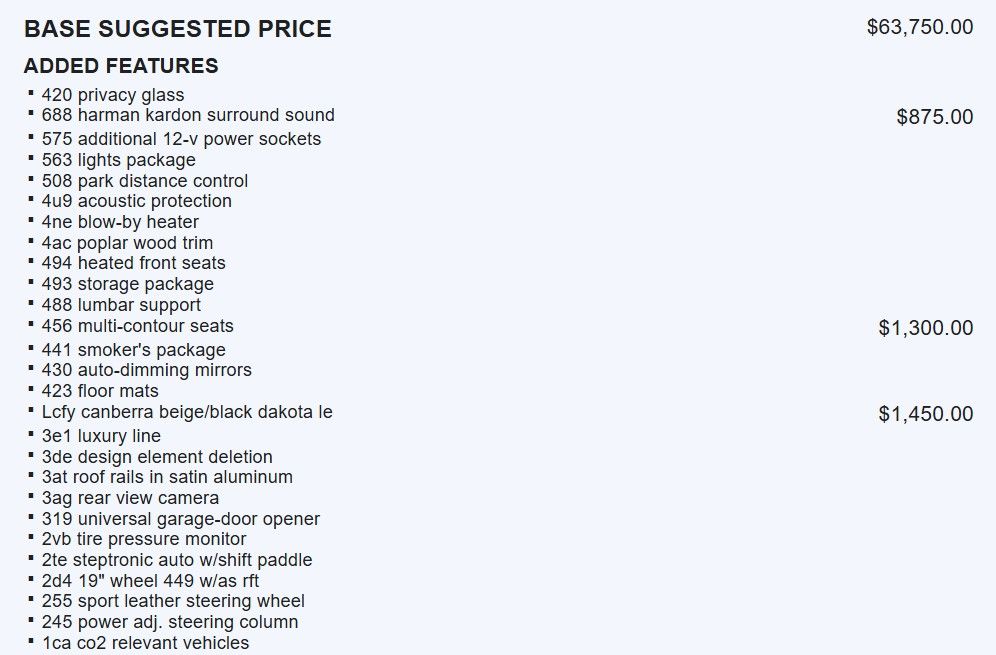The width and height of the screenshot is (996, 655).
Task: Click 494 heated front seats
Action: [x=133, y=263]
